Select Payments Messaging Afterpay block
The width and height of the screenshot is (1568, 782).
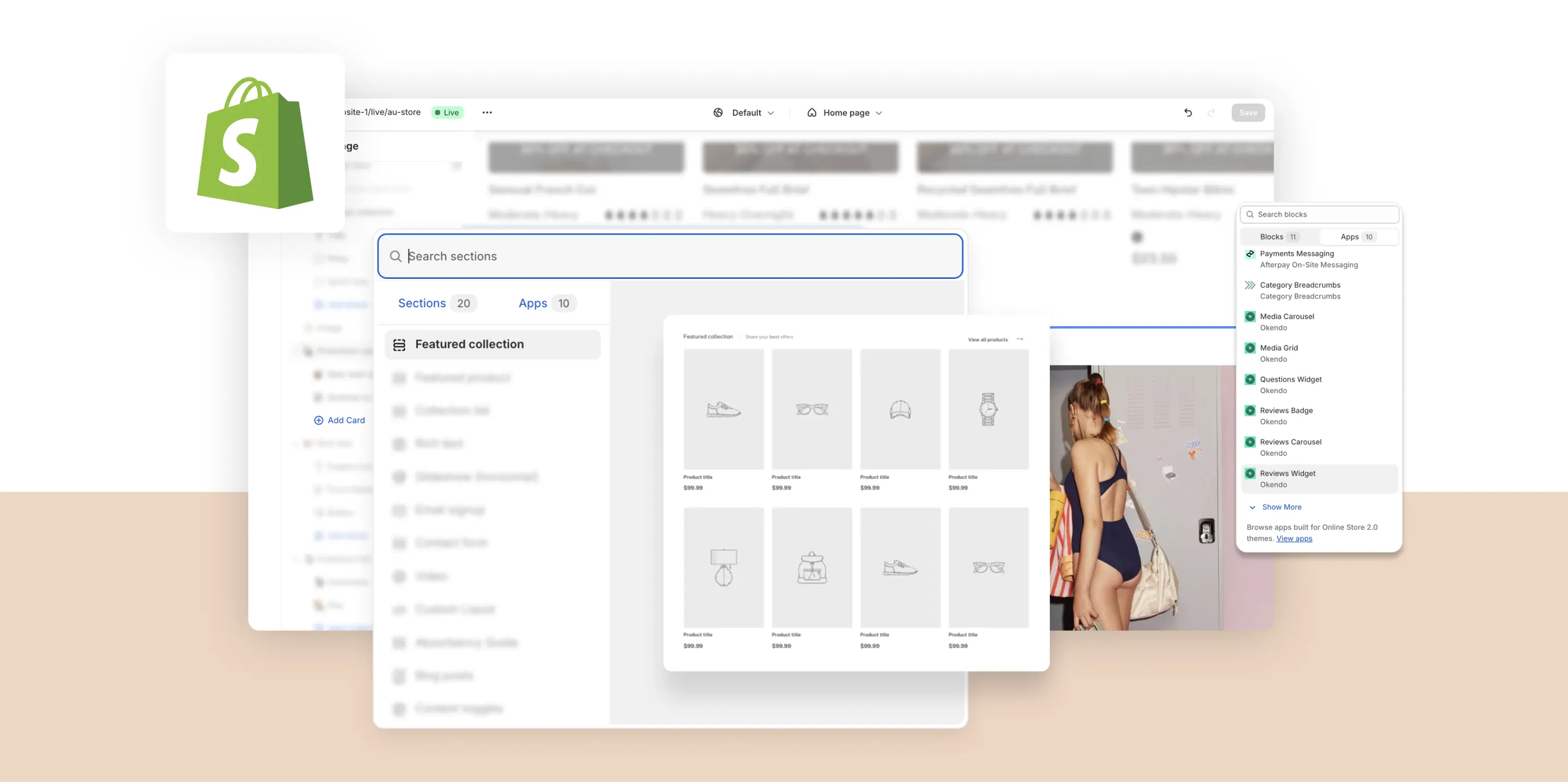(x=1319, y=259)
